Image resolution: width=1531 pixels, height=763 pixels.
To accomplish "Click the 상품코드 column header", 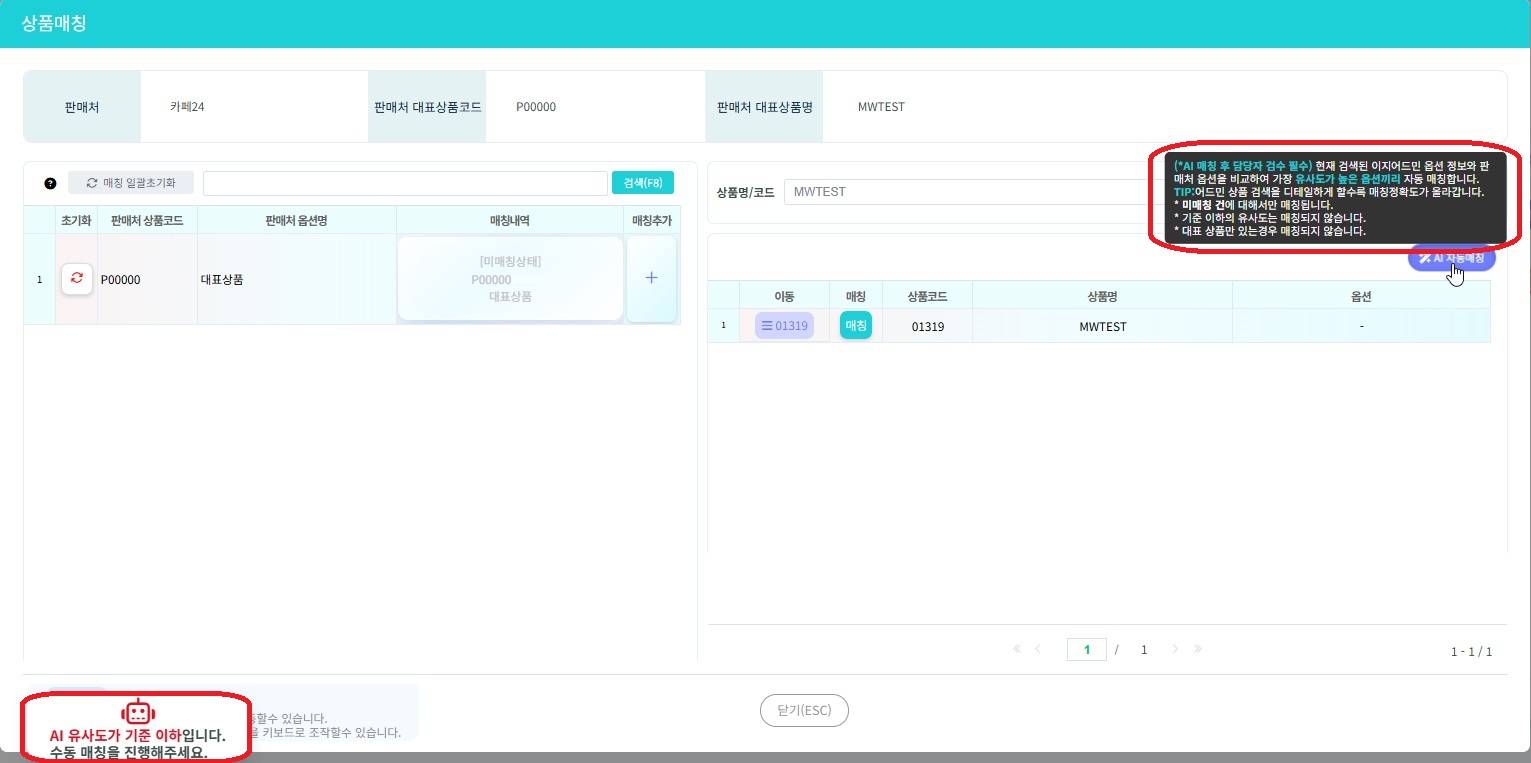I will 927,296.
